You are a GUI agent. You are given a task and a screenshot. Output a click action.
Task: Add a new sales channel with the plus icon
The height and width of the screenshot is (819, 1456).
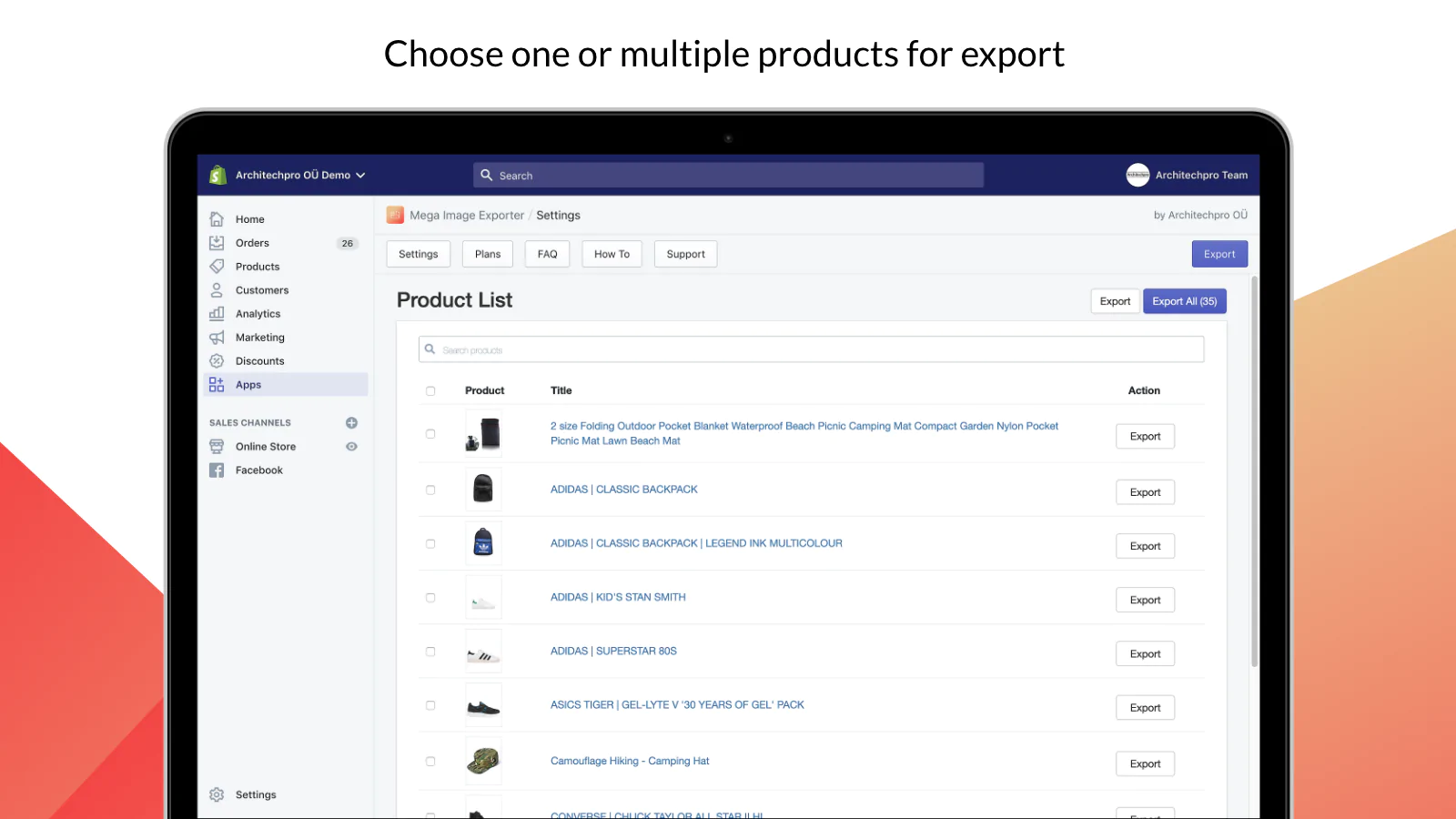[x=351, y=422]
